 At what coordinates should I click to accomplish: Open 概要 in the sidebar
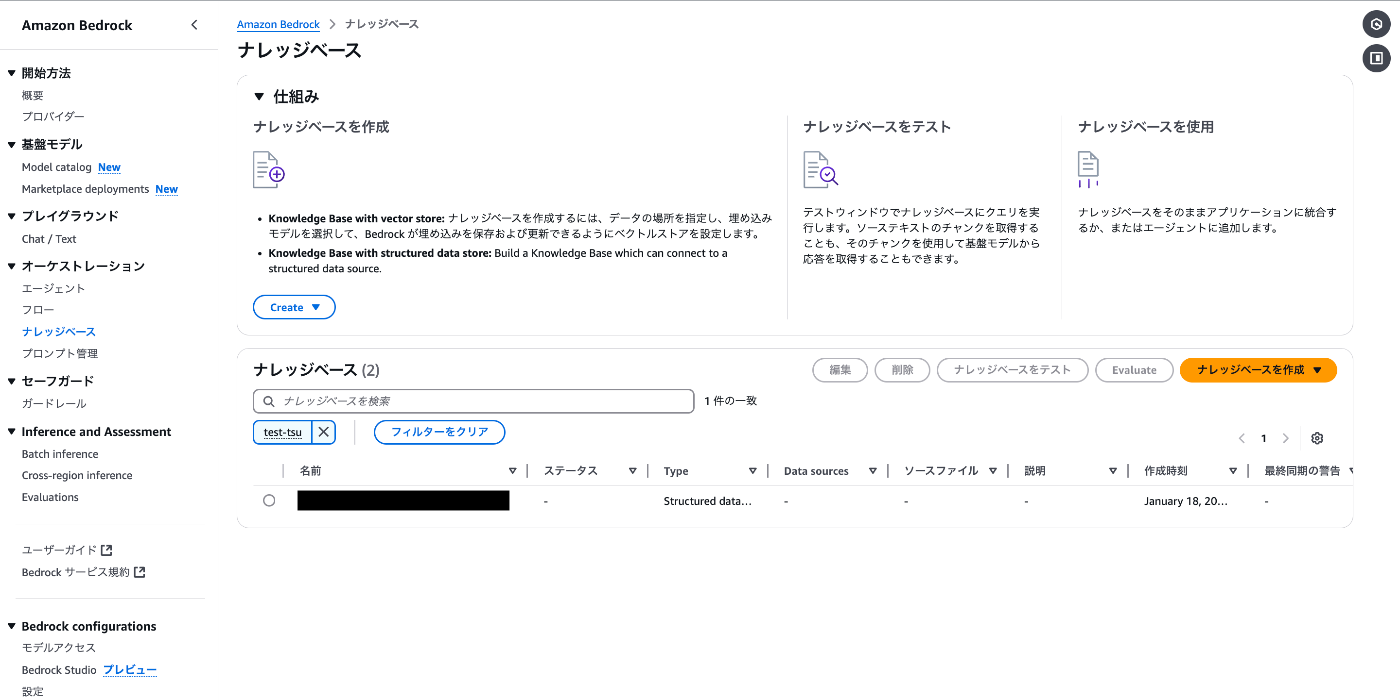pos(33,95)
